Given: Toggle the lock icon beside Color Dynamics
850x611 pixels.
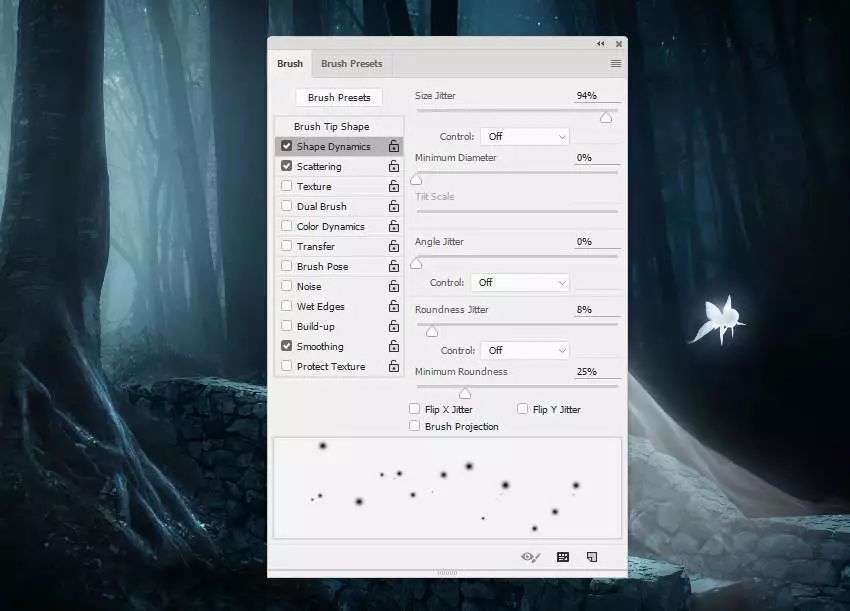Looking at the screenshot, I should click(x=394, y=226).
